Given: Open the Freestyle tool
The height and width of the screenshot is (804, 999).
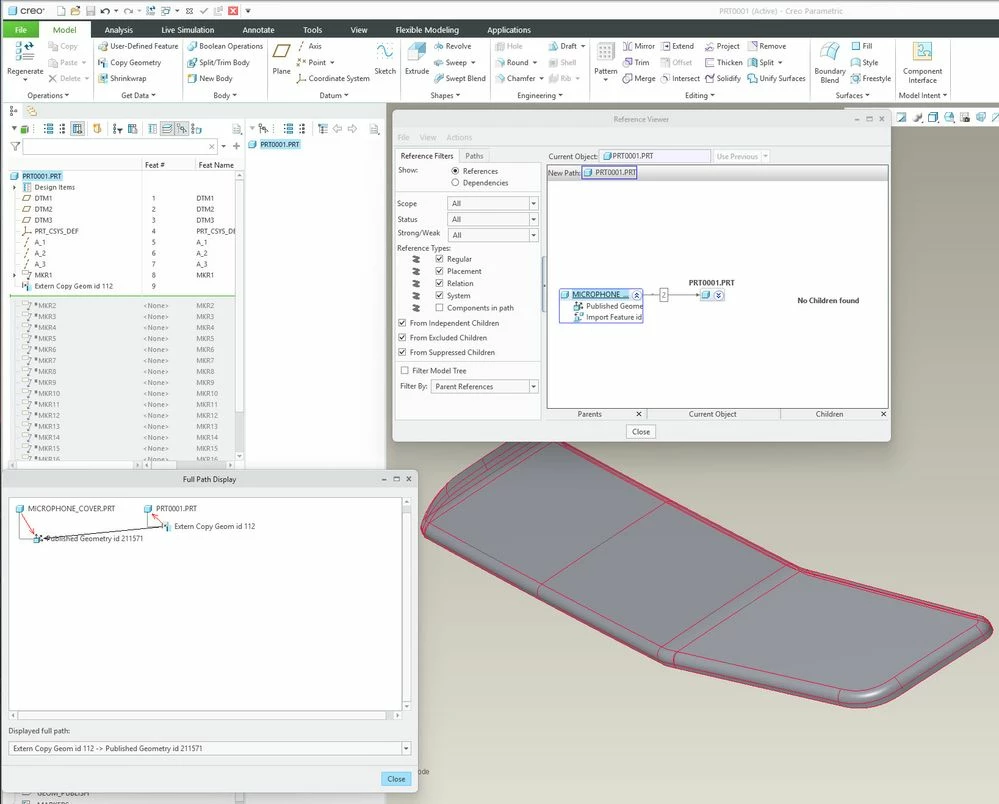Looking at the screenshot, I should (870, 78).
